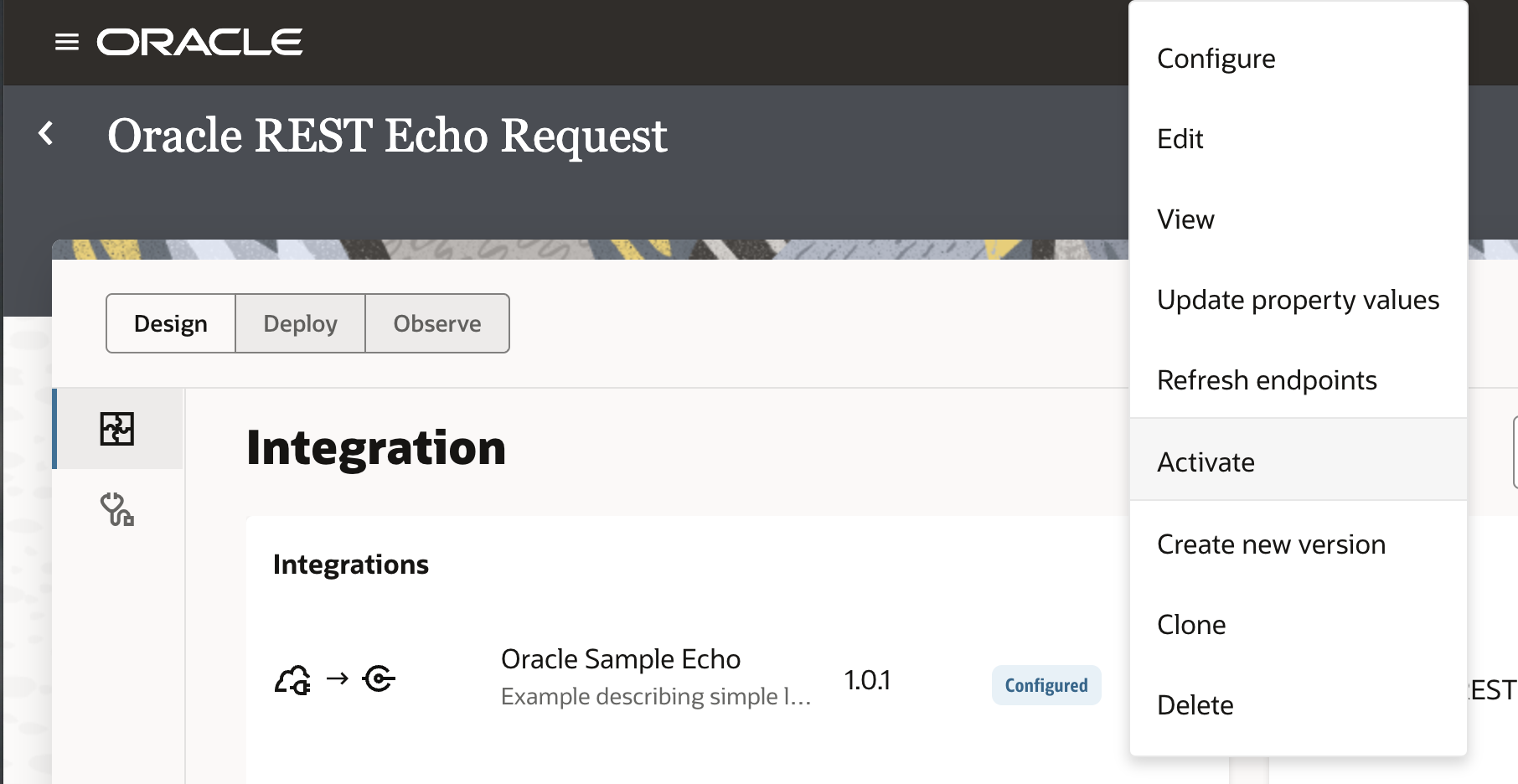Choose Create new version menu item
This screenshot has height=784, width=1518.
click(x=1271, y=544)
